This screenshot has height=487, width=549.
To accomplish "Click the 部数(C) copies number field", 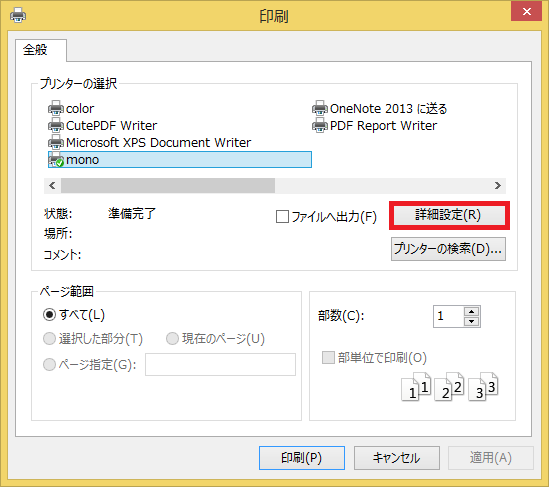I will tap(449, 316).
